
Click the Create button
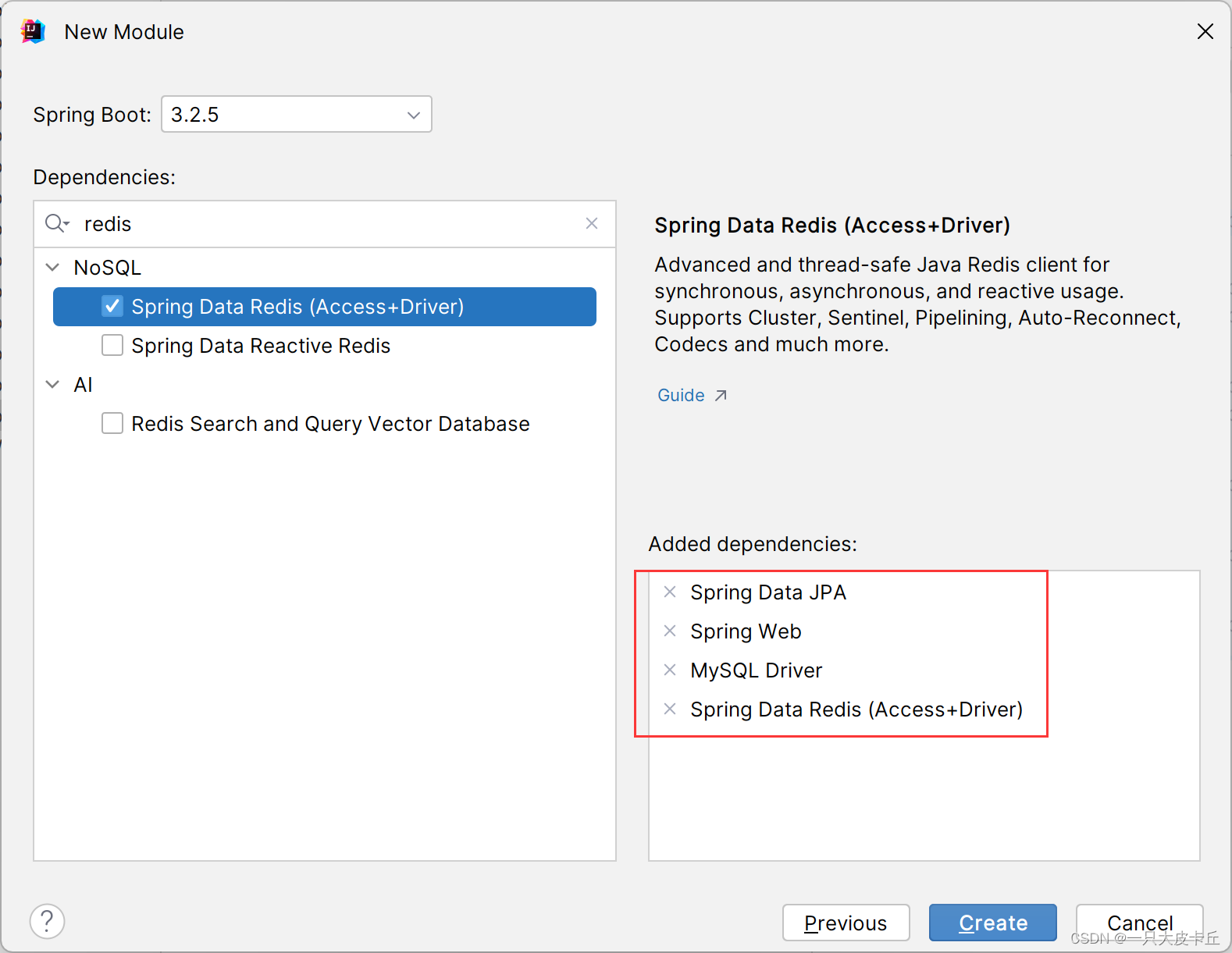click(993, 923)
